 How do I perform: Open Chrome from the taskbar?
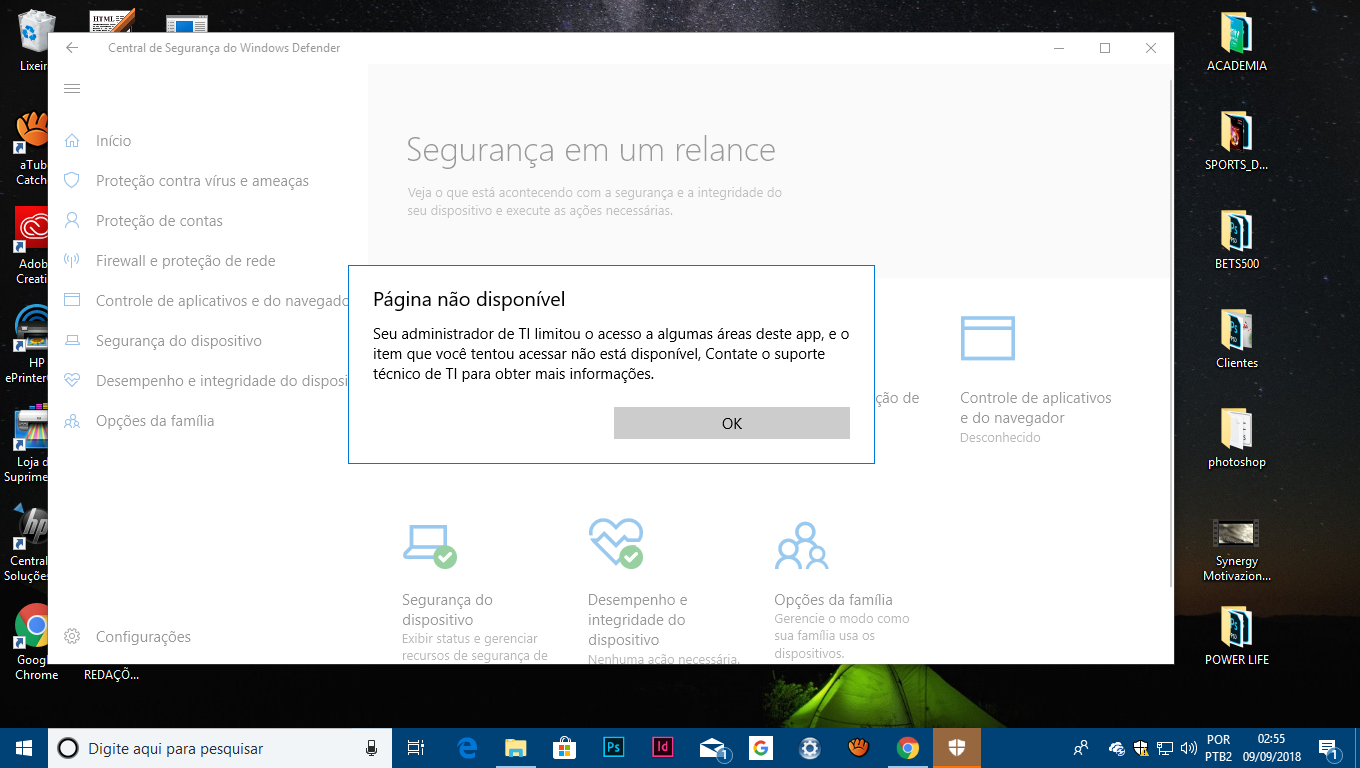pyautogui.click(x=908, y=748)
